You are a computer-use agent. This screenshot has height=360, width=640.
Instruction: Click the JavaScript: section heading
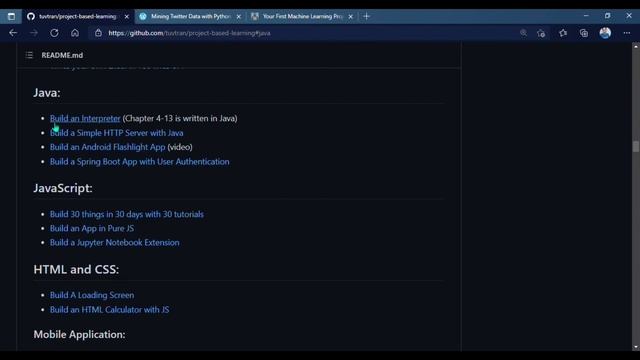[x=63, y=188]
